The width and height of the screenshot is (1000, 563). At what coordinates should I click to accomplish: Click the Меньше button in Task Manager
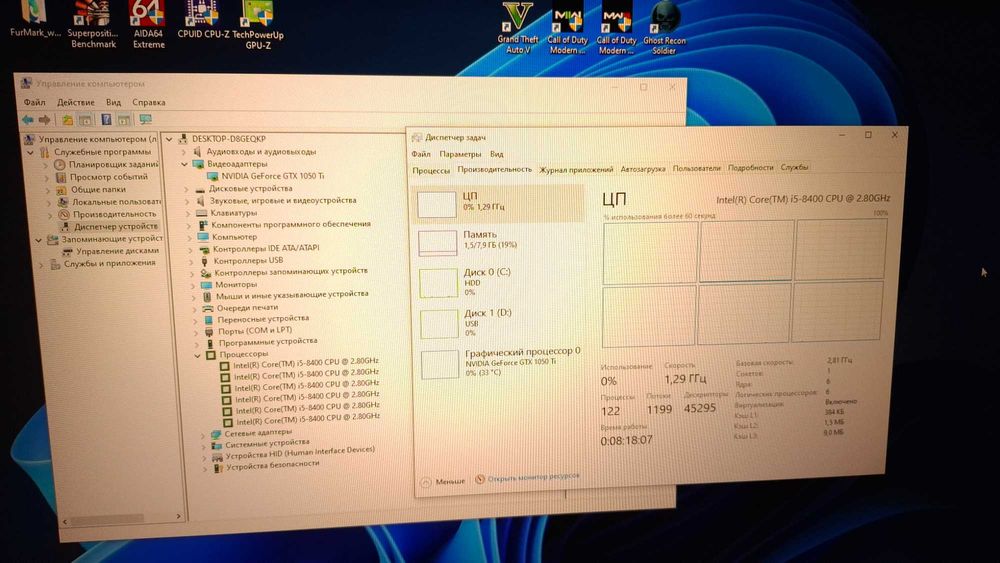[x=443, y=481]
